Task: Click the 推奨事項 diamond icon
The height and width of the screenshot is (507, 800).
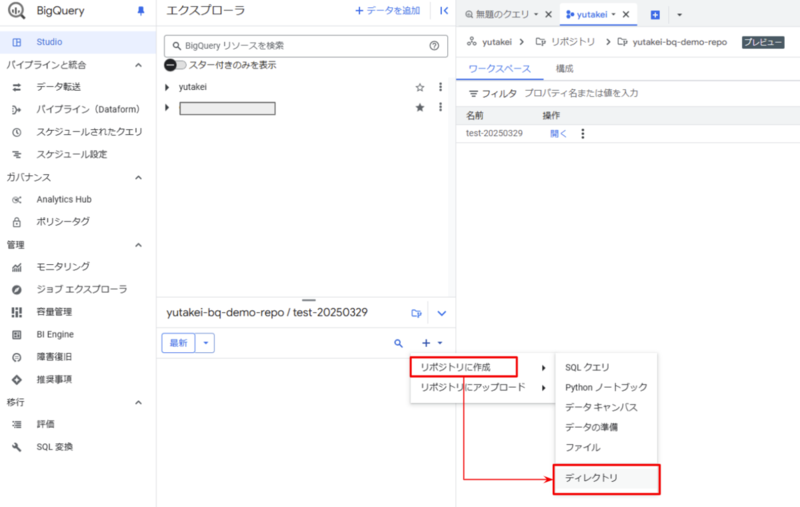Action: (17, 379)
